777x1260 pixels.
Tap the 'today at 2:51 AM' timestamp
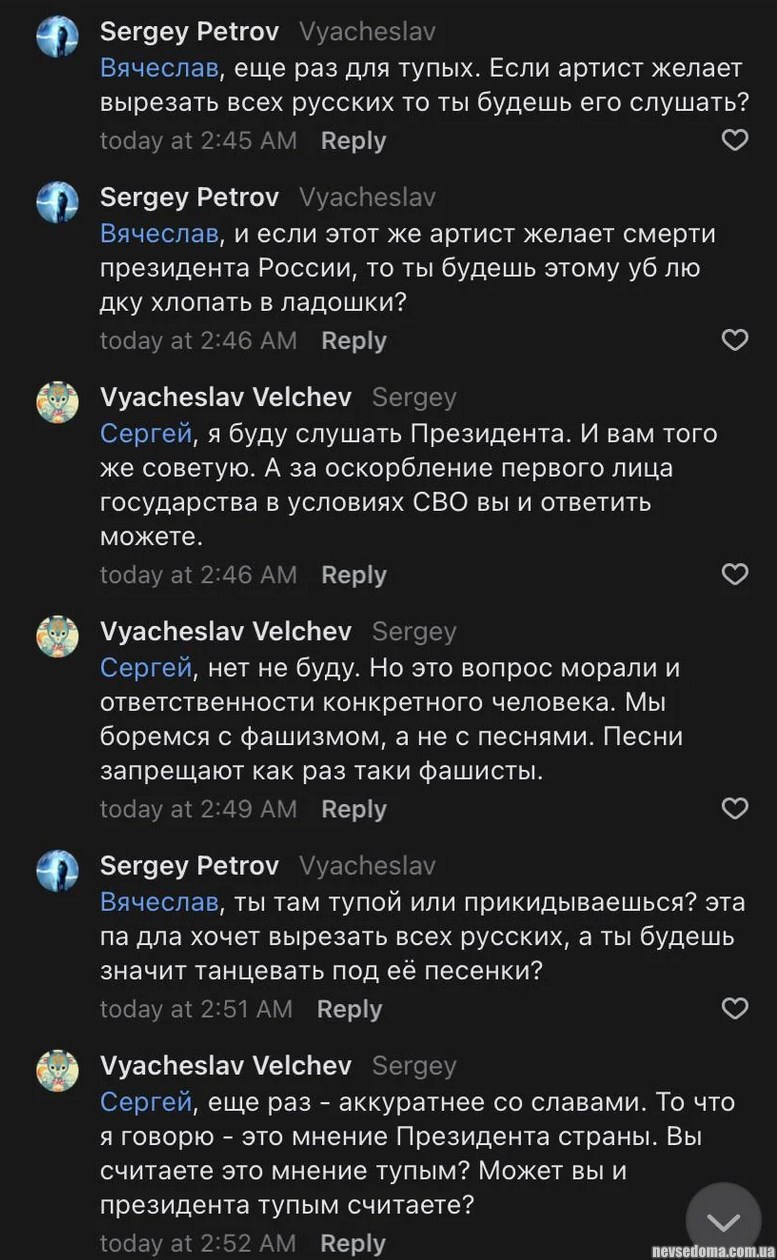[196, 1009]
